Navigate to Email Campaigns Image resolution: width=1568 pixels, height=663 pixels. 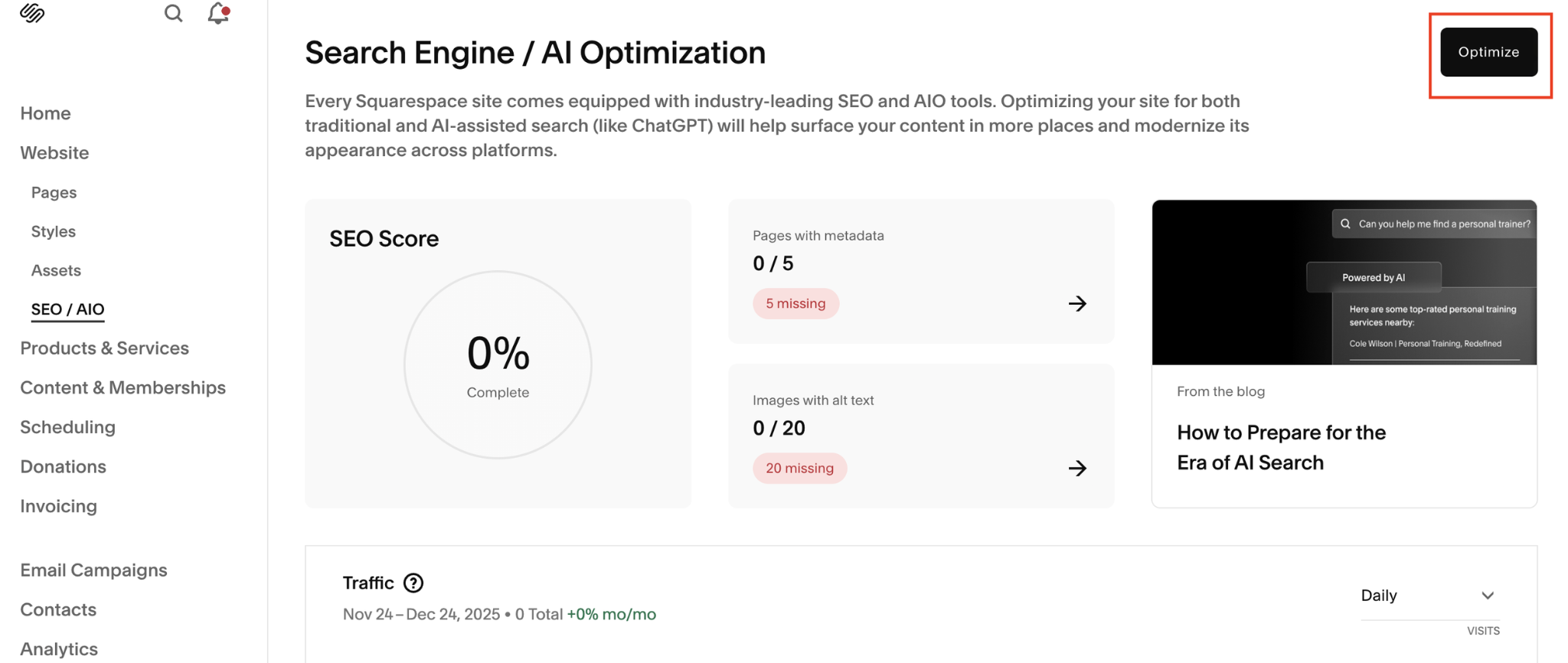point(93,570)
